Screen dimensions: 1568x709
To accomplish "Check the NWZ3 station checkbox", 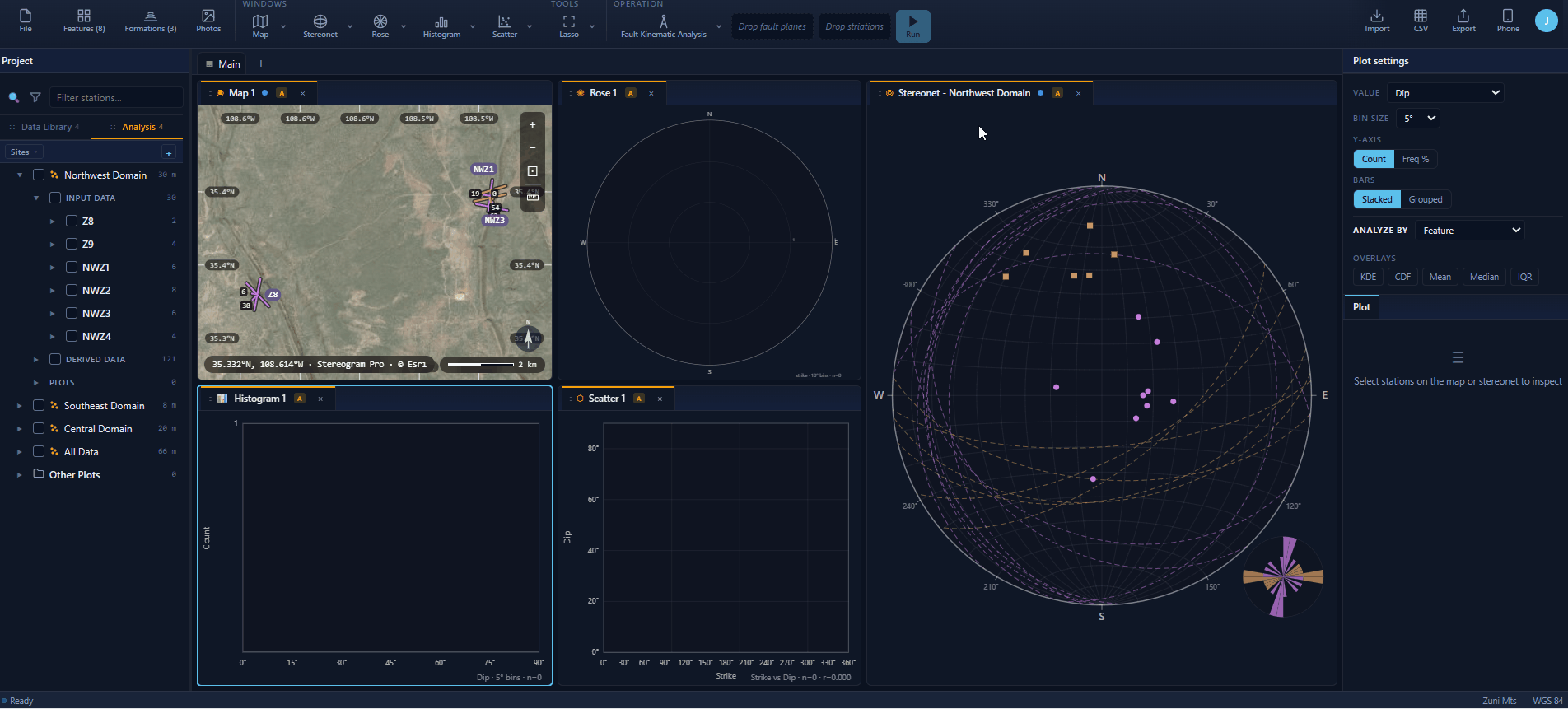I will (x=72, y=313).
